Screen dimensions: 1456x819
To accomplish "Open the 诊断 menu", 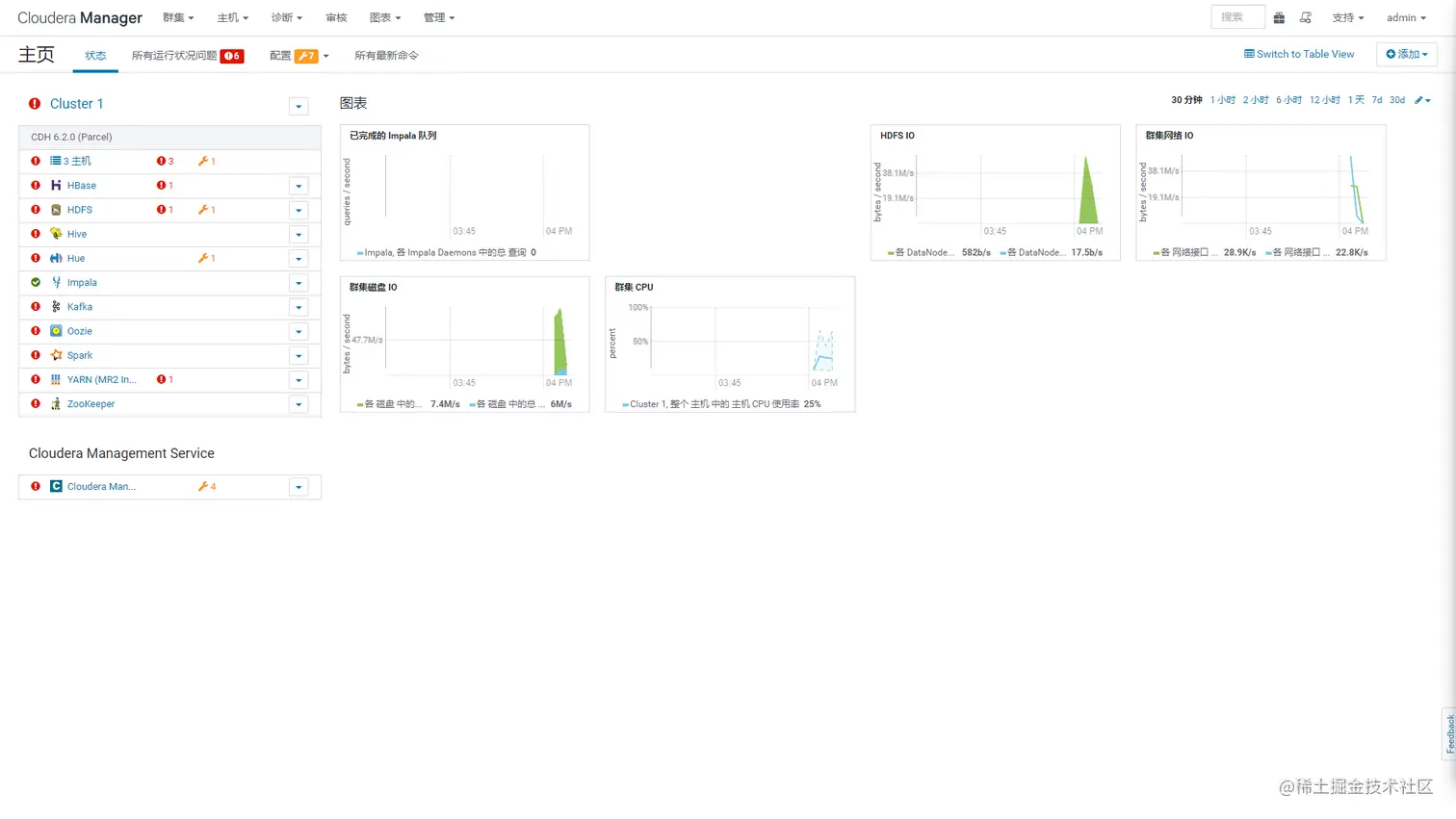I will pos(286,17).
